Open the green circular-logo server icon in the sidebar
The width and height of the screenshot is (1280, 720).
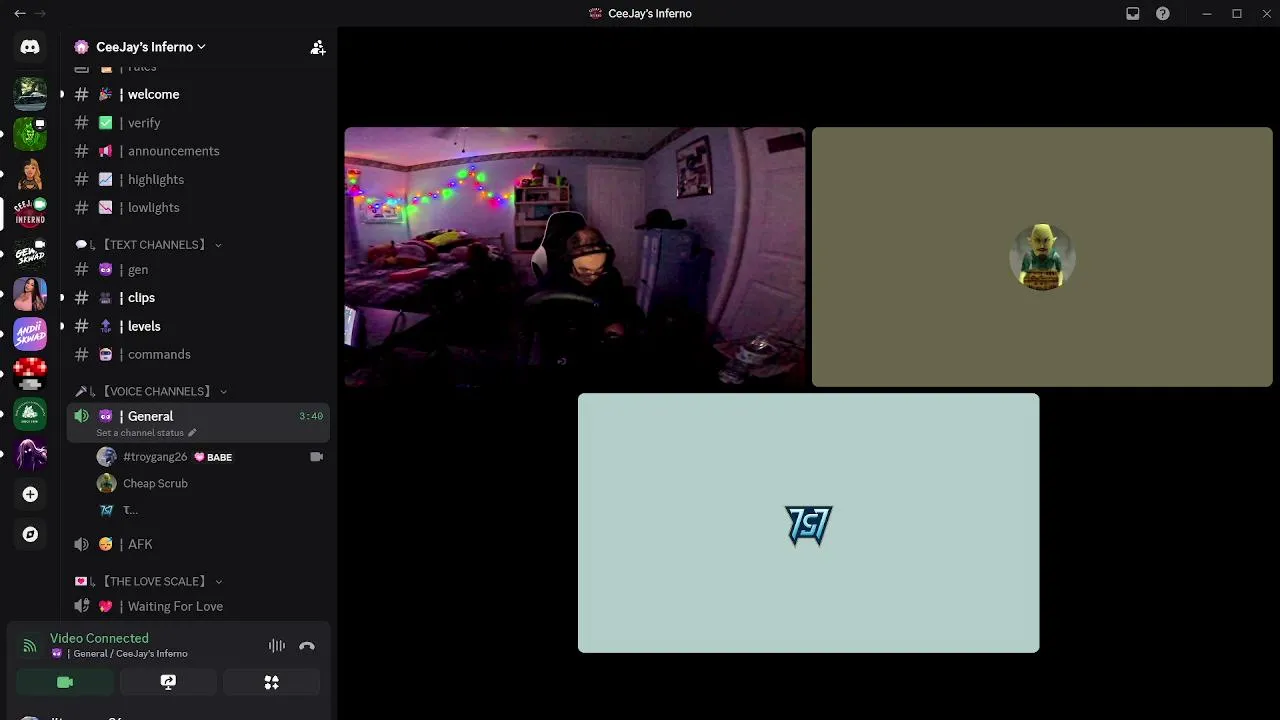(x=30, y=413)
